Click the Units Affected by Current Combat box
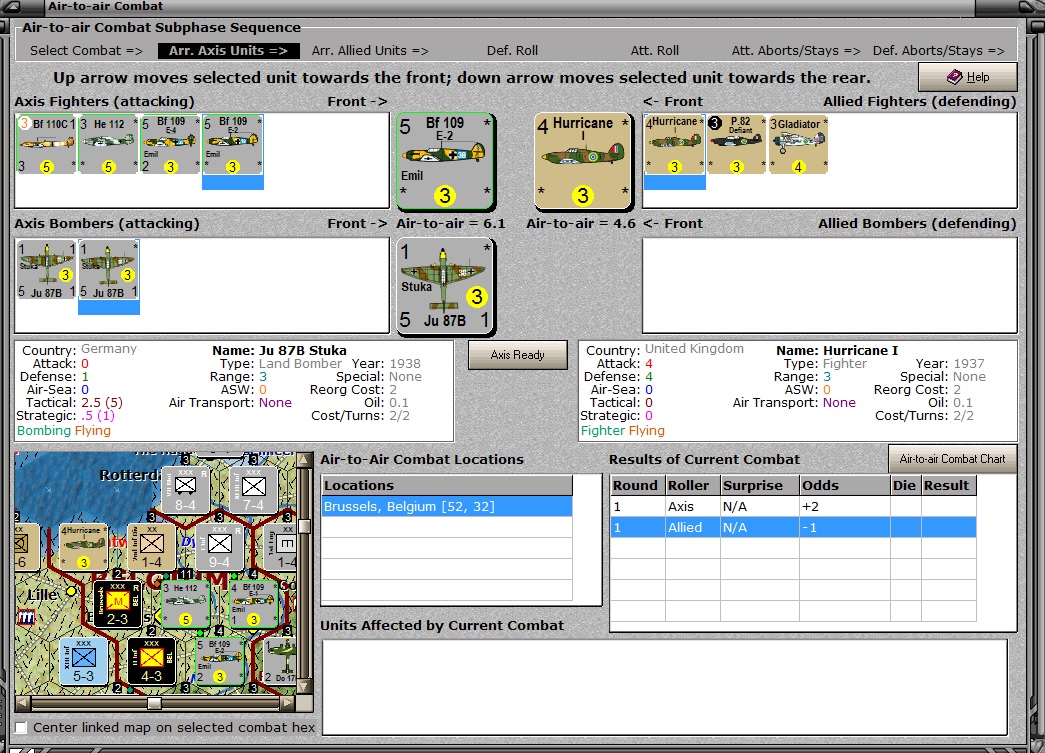1045x753 pixels. pyautogui.click(x=664, y=687)
